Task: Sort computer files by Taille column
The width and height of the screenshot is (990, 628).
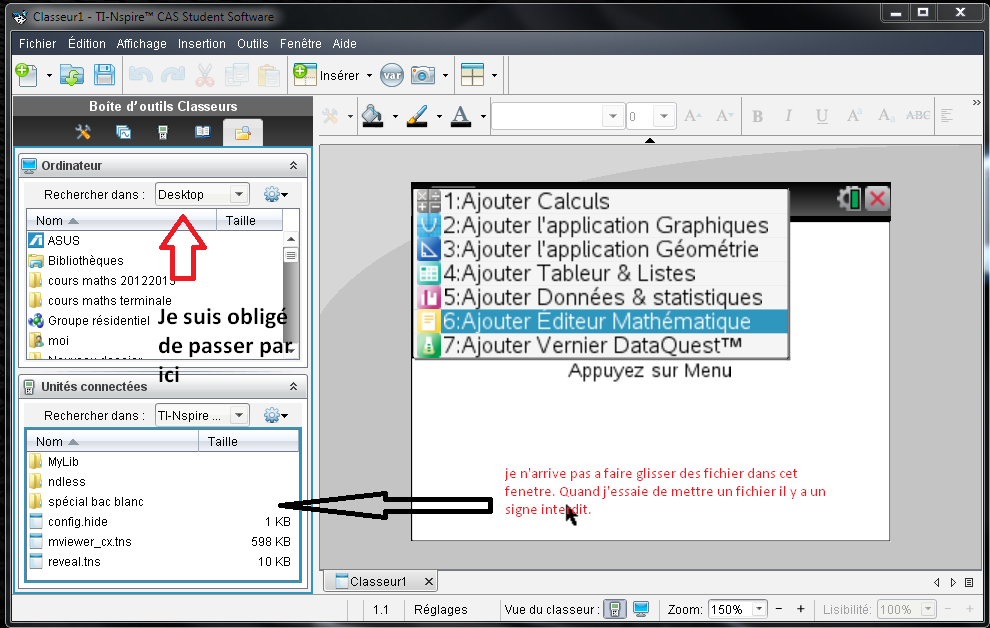Action: [x=249, y=220]
